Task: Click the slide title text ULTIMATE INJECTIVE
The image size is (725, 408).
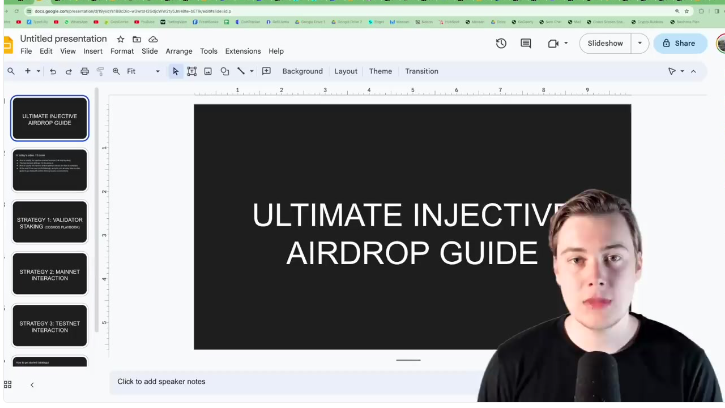Action: 409,215
